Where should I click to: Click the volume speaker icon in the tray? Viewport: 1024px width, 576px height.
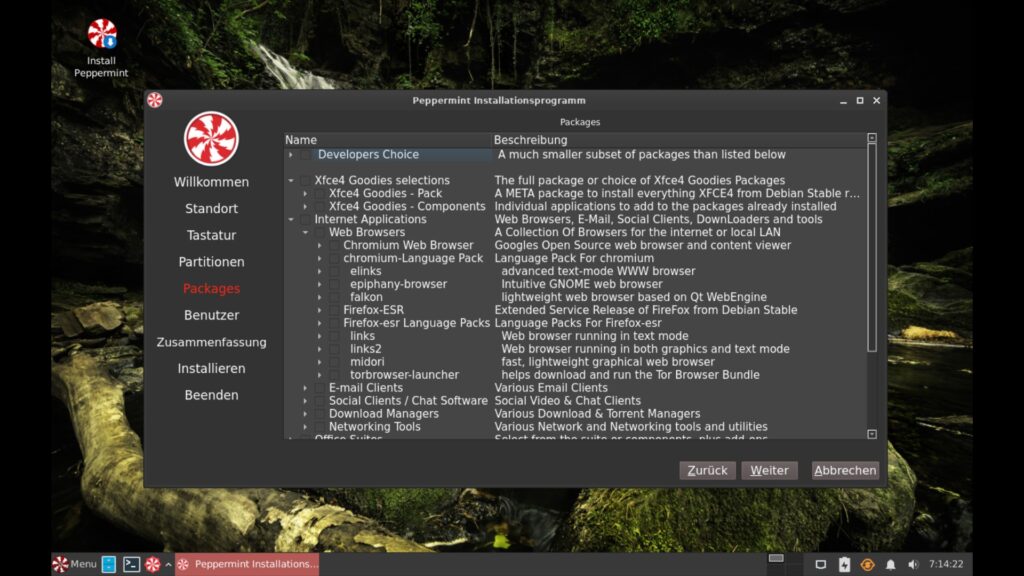(x=913, y=564)
